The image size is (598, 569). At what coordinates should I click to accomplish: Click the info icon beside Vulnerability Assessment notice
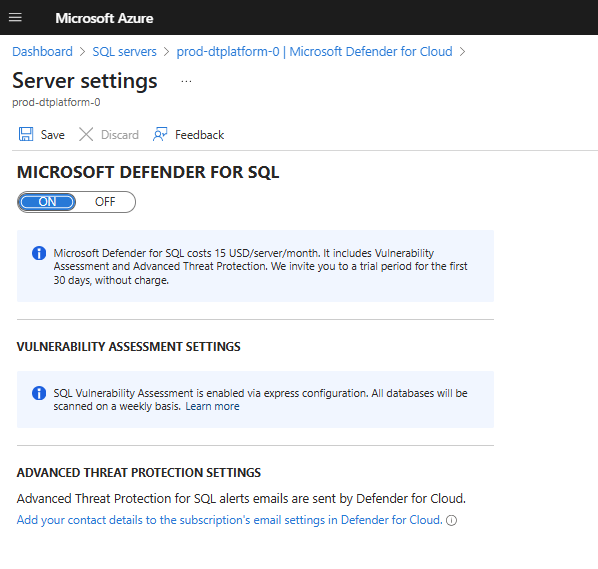(39, 393)
